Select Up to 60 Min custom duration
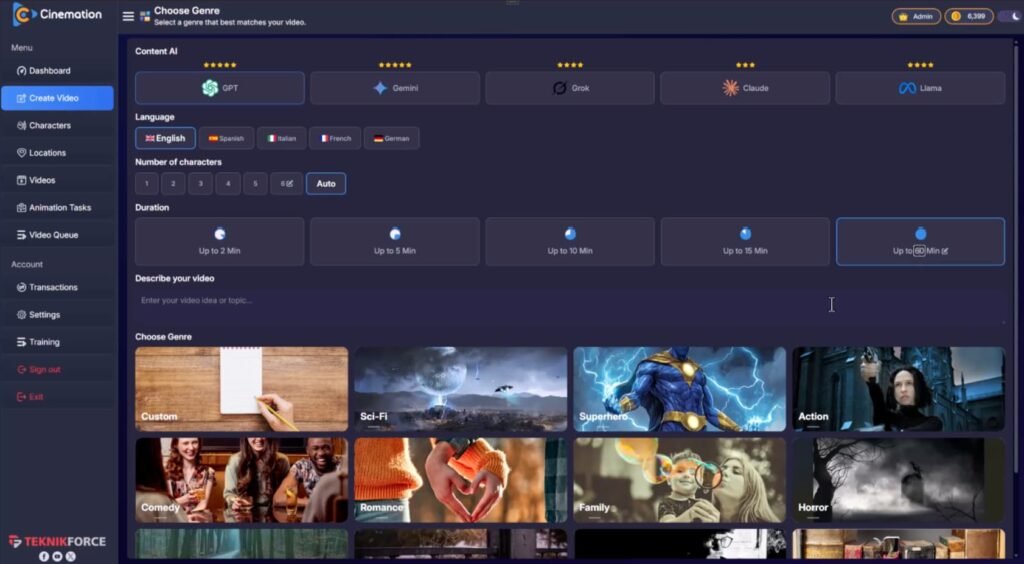The image size is (1024, 564). coord(920,242)
